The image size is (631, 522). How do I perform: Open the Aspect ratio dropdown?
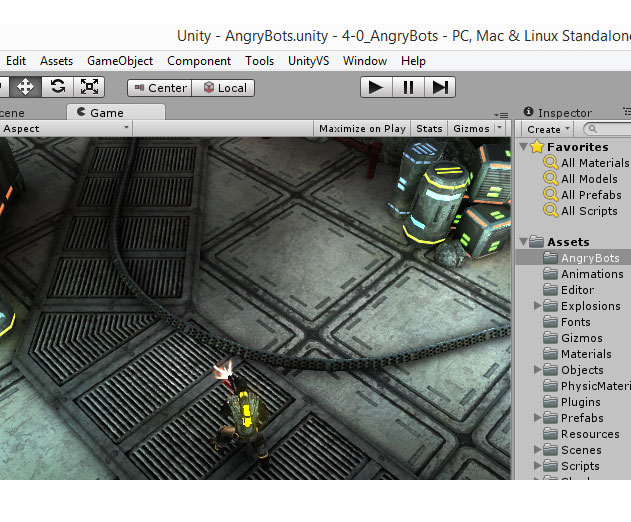[64, 128]
